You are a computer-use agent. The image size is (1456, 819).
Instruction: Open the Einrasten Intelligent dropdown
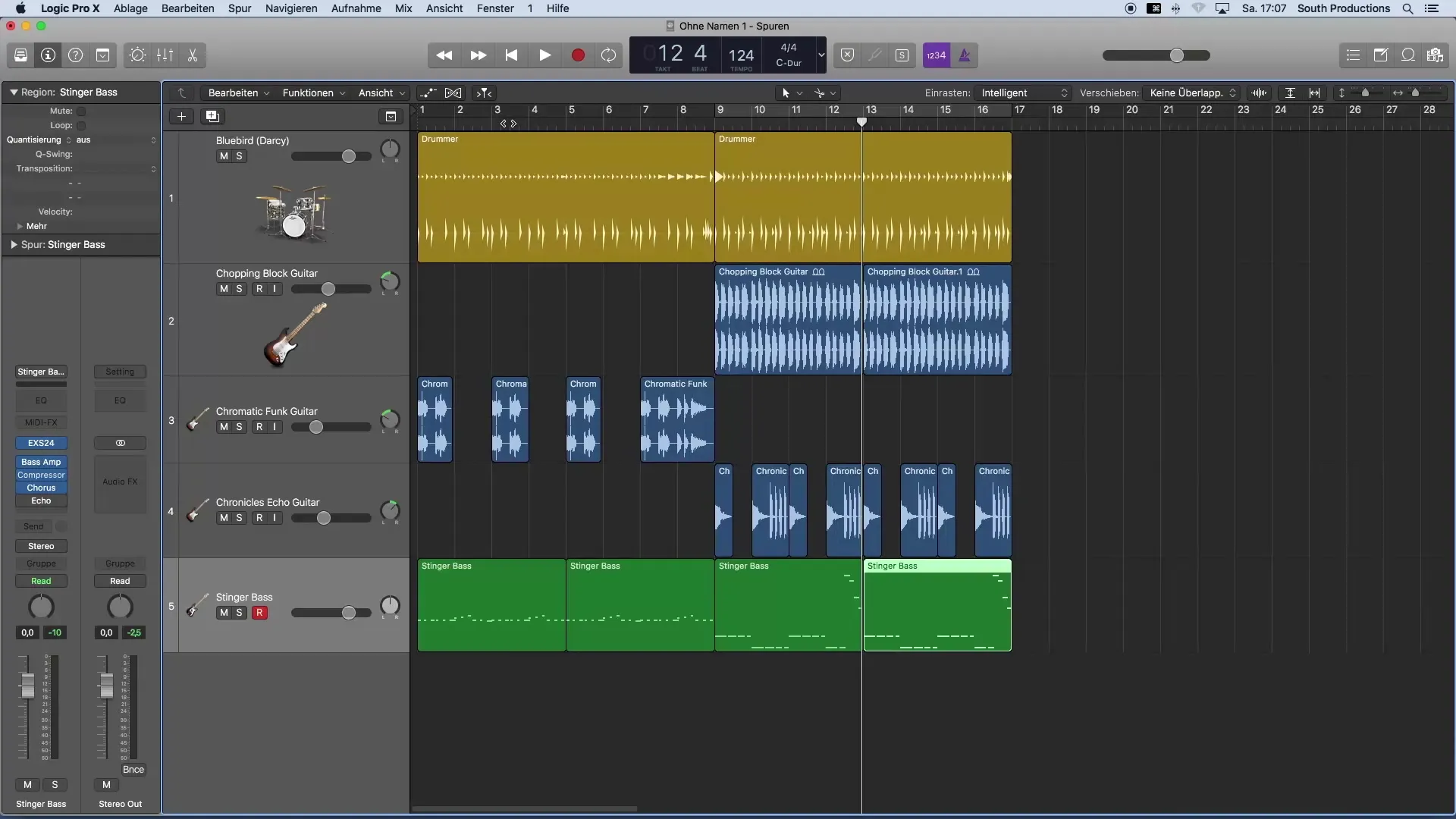pos(1024,93)
